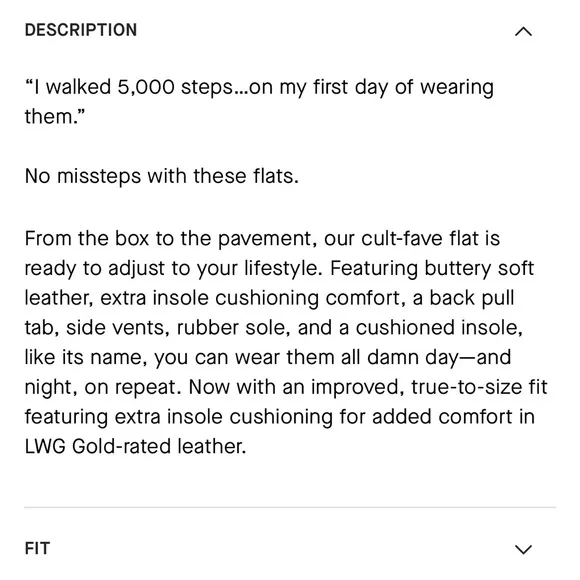Screen dimensions: 580x580
Task: Expand the Fit section with the down chevron
Action: tap(523, 549)
